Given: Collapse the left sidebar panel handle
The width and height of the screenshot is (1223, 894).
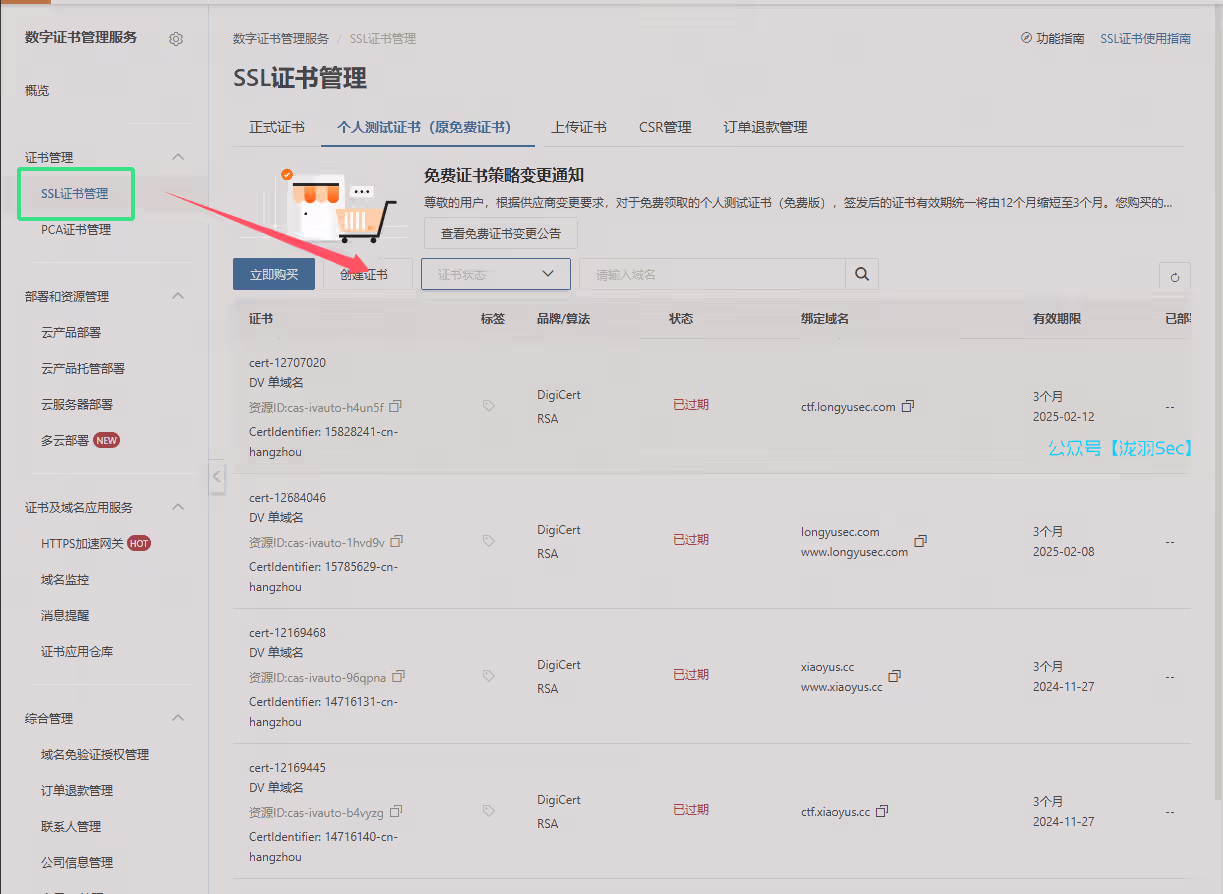Looking at the screenshot, I should [217, 477].
